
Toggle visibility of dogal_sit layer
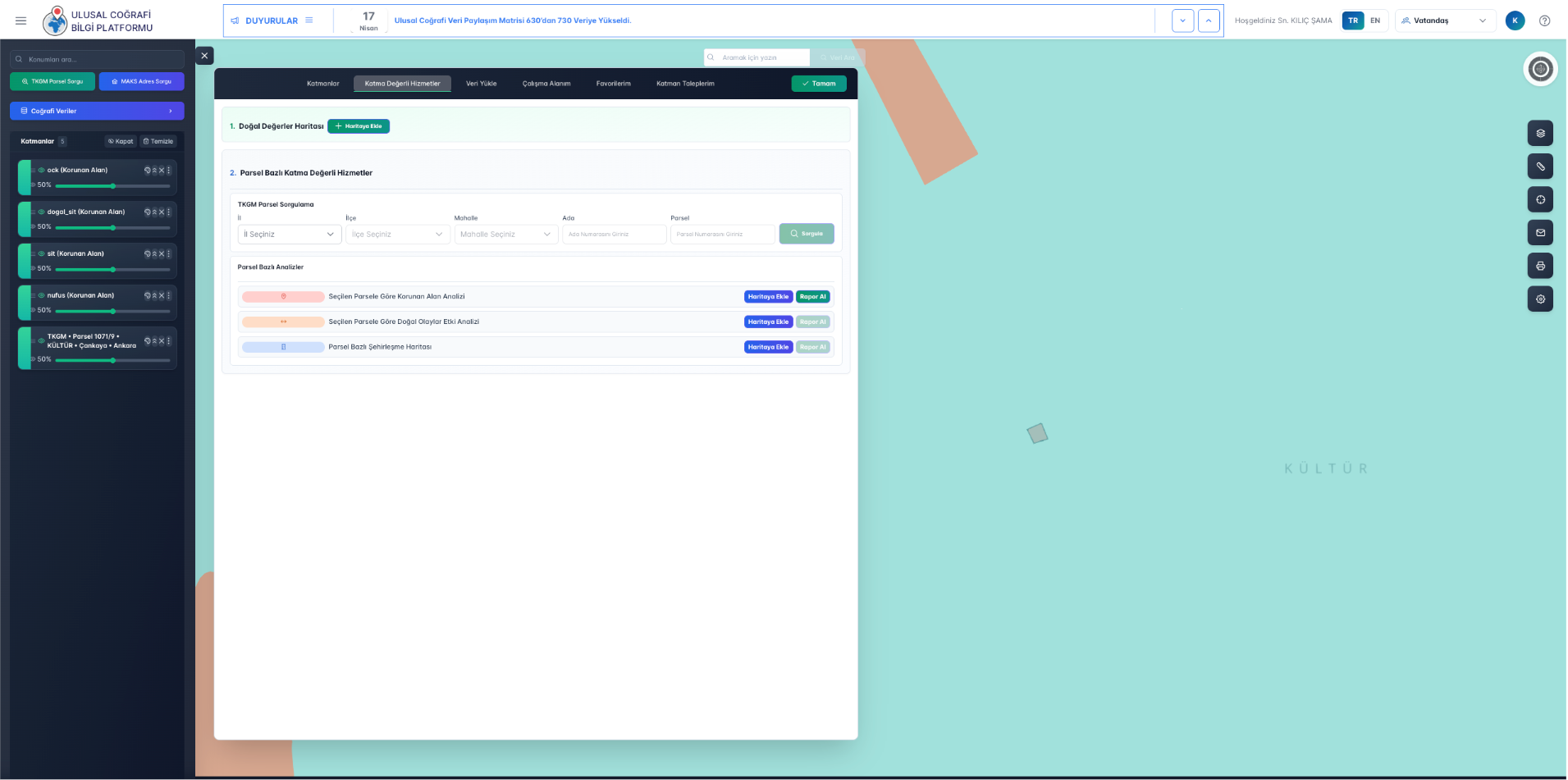tap(41, 212)
